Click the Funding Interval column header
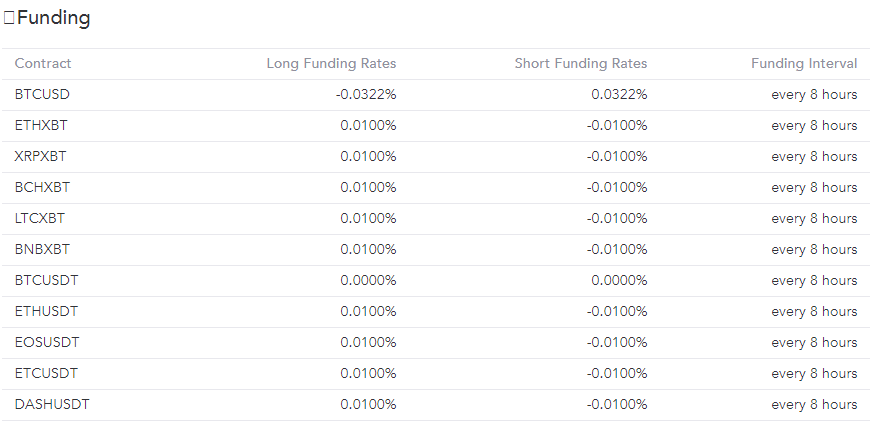Image resolution: width=885 pixels, height=435 pixels. click(804, 63)
